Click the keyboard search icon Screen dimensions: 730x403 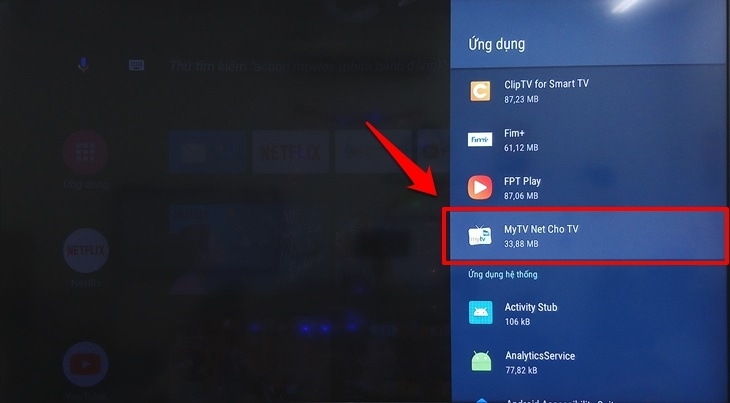point(136,65)
